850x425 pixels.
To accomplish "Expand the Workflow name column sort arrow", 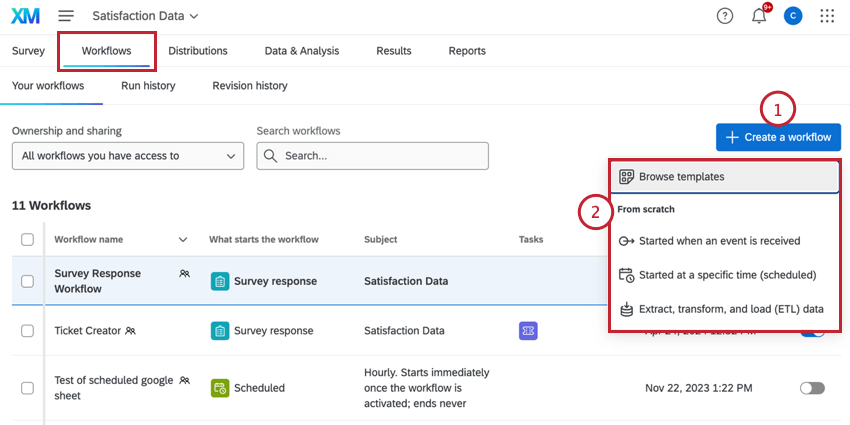I will (x=183, y=240).
